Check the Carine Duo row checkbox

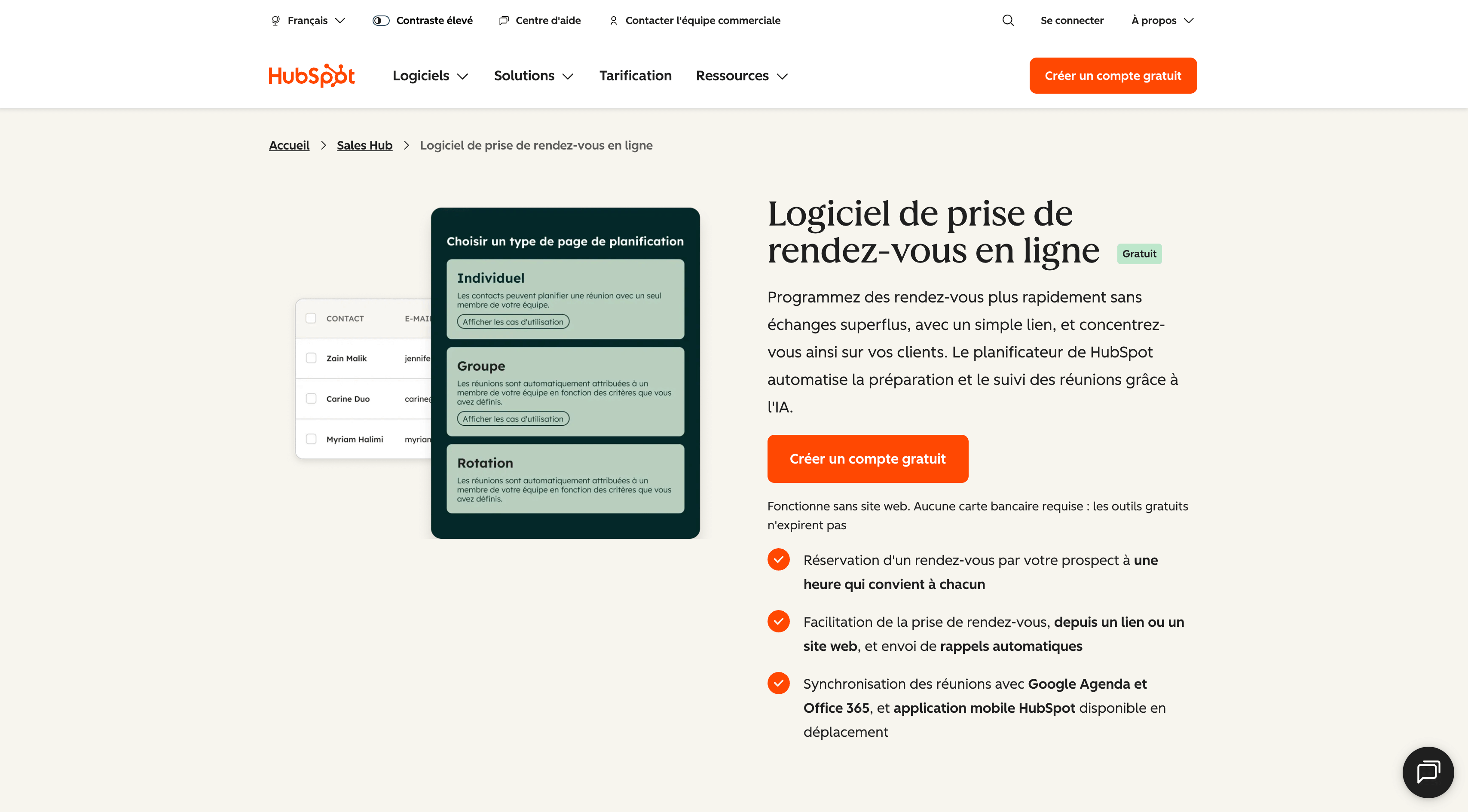(x=311, y=398)
